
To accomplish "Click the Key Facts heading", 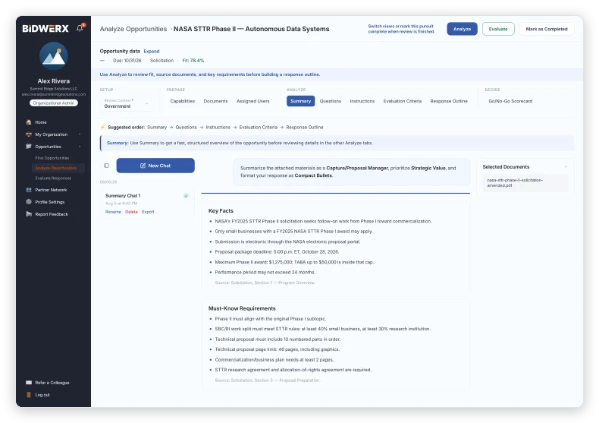I will [221, 211].
